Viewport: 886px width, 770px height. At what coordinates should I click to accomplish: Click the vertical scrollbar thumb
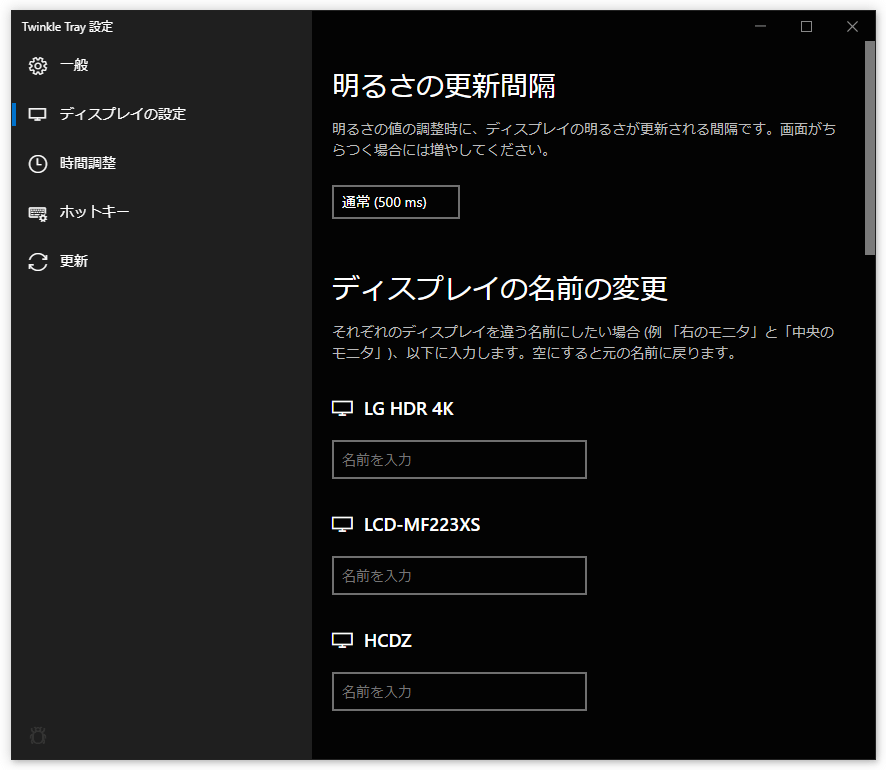click(870, 148)
